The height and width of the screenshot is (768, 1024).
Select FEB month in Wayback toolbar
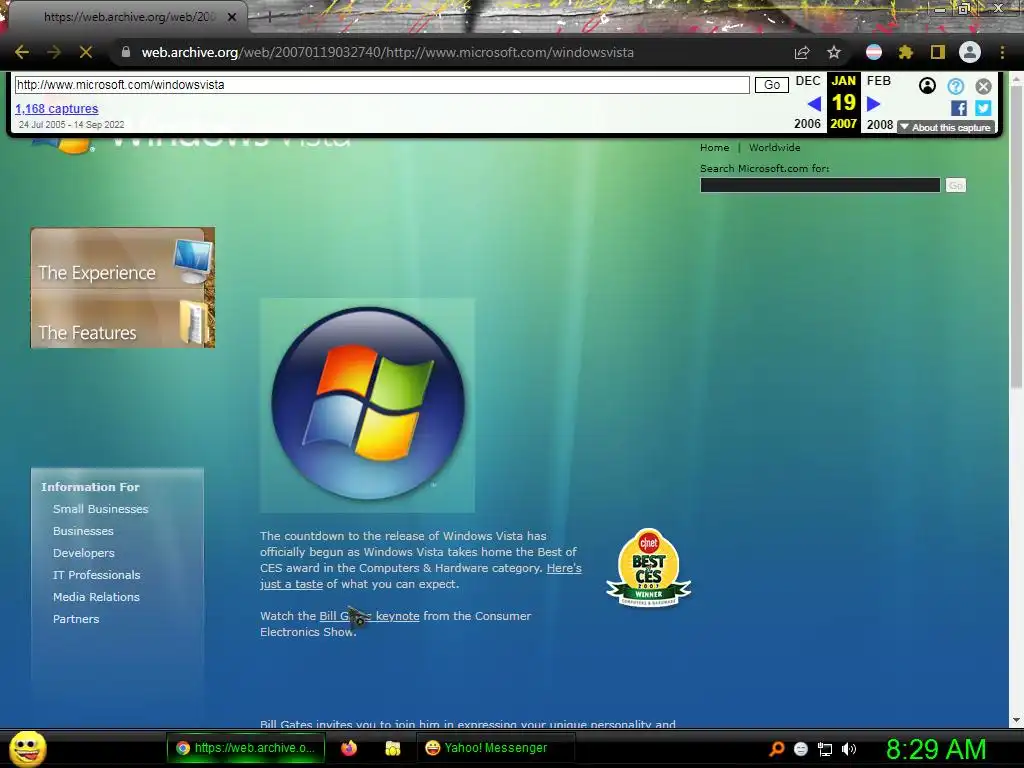click(x=879, y=81)
